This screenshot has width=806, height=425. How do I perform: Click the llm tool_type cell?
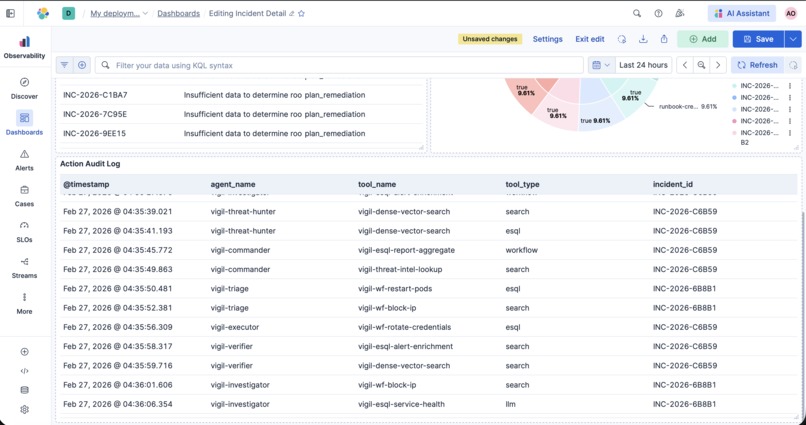point(510,404)
